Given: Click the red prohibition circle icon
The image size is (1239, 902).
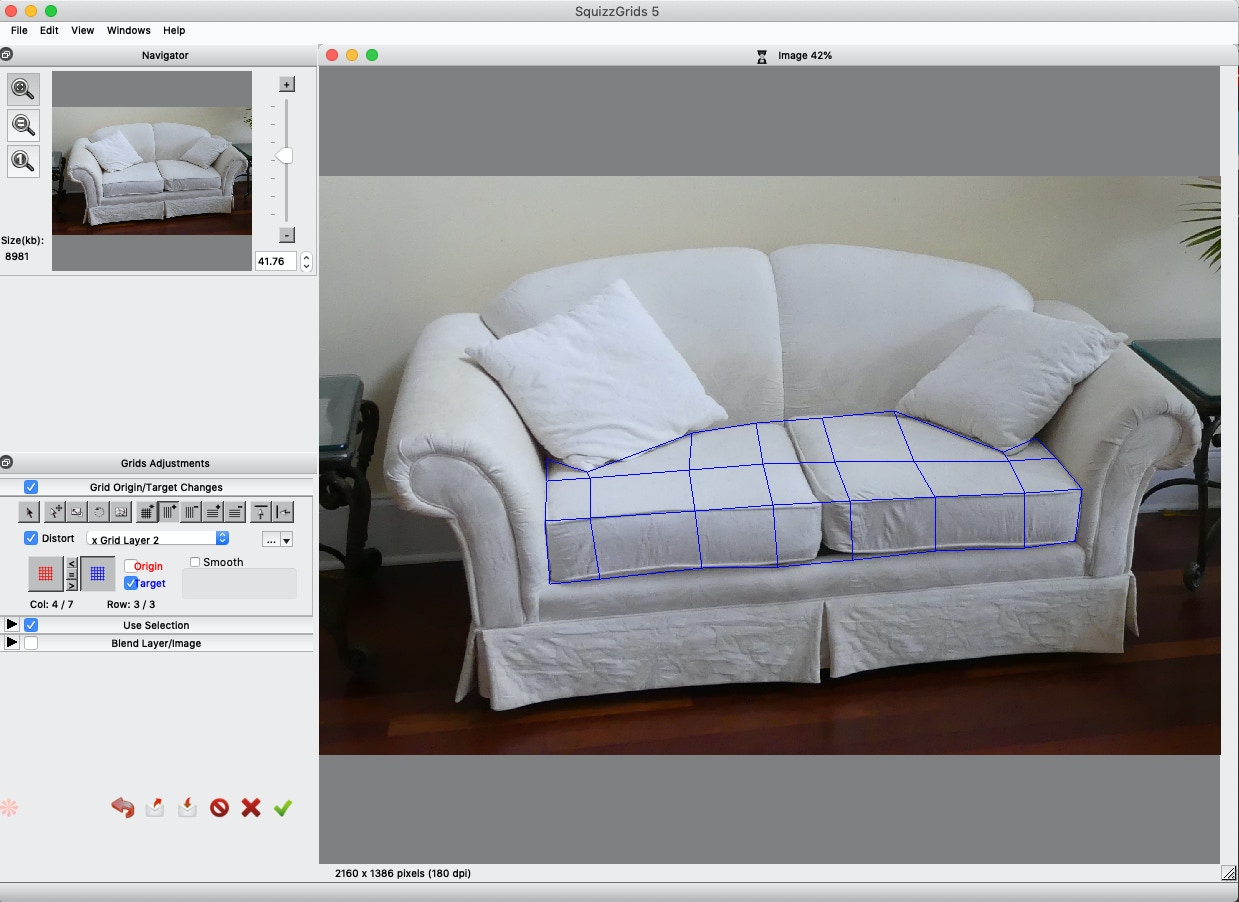Looking at the screenshot, I should tap(219, 808).
